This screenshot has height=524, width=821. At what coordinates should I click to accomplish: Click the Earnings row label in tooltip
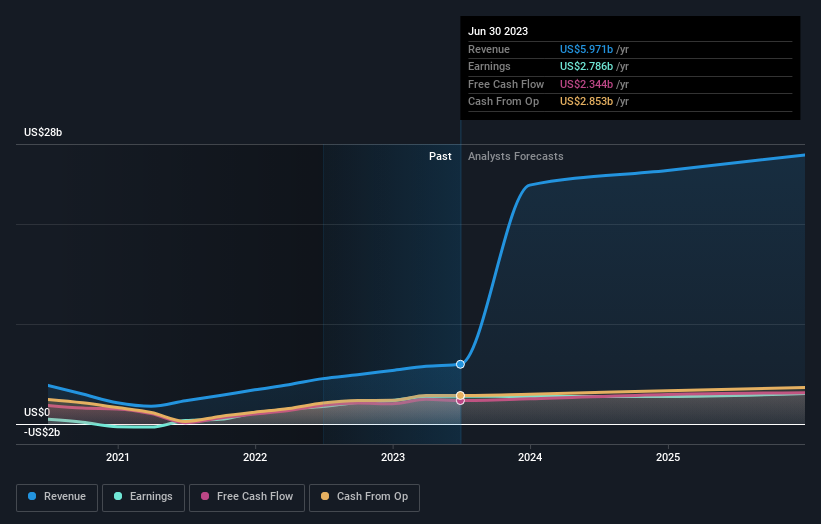489,66
